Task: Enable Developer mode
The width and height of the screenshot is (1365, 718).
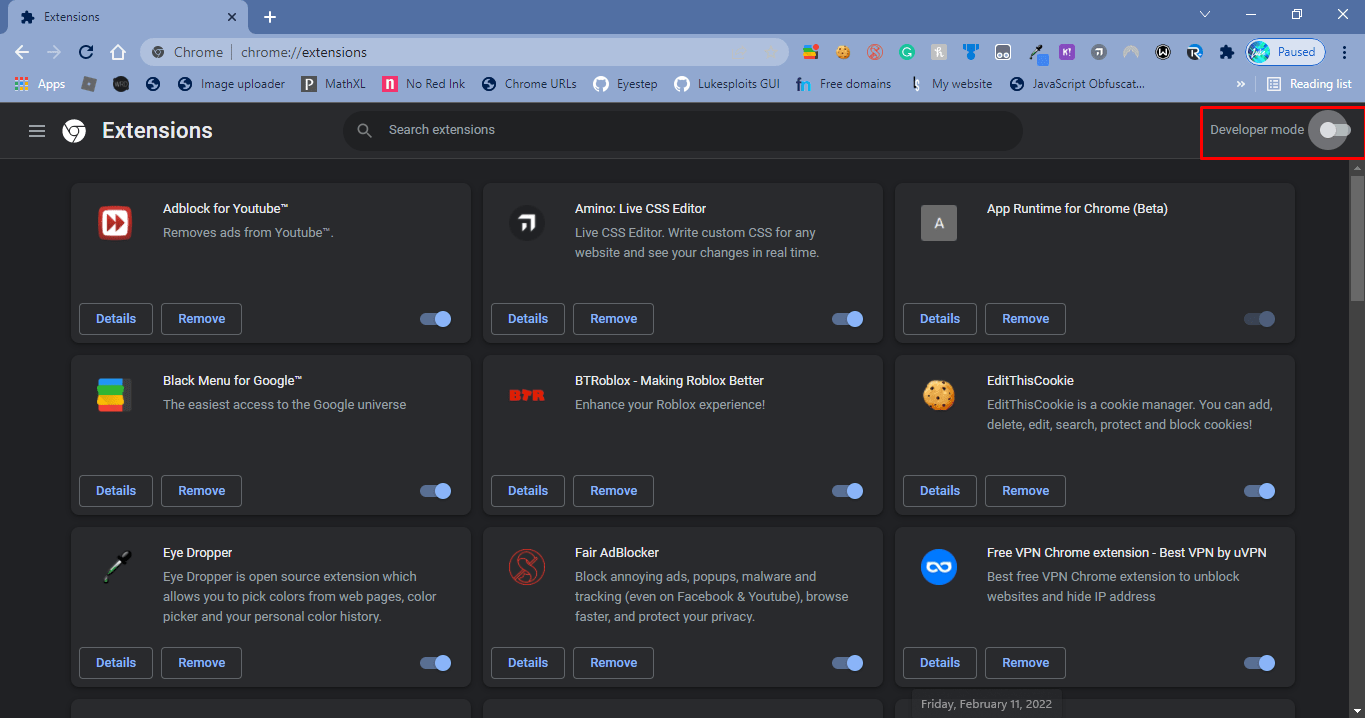Action: [x=1331, y=130]
